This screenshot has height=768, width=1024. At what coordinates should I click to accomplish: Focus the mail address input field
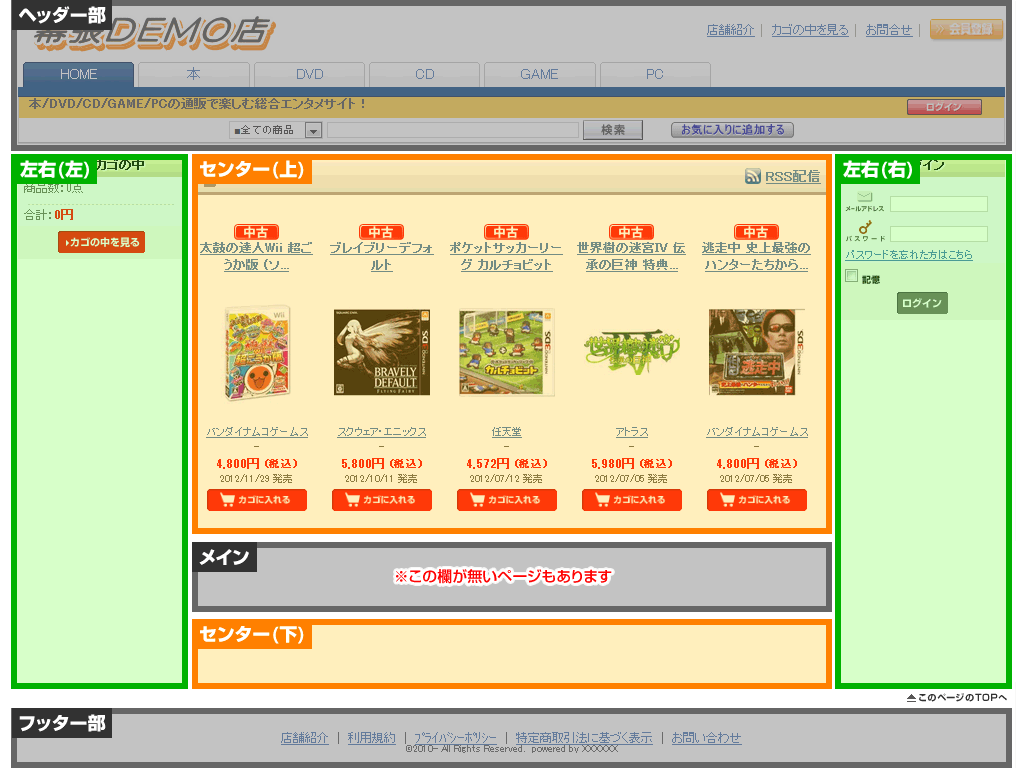click(x=938, y=204)
